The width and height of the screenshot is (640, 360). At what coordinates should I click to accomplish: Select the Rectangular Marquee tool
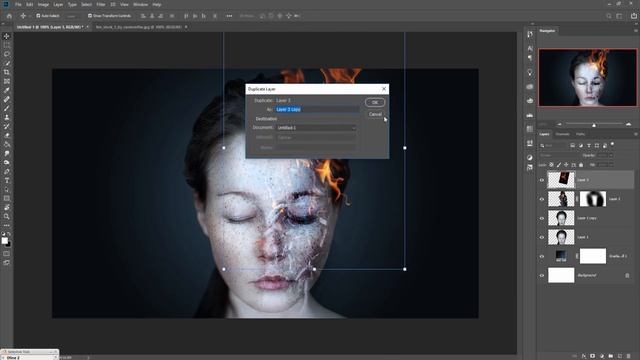pos(7,45)
